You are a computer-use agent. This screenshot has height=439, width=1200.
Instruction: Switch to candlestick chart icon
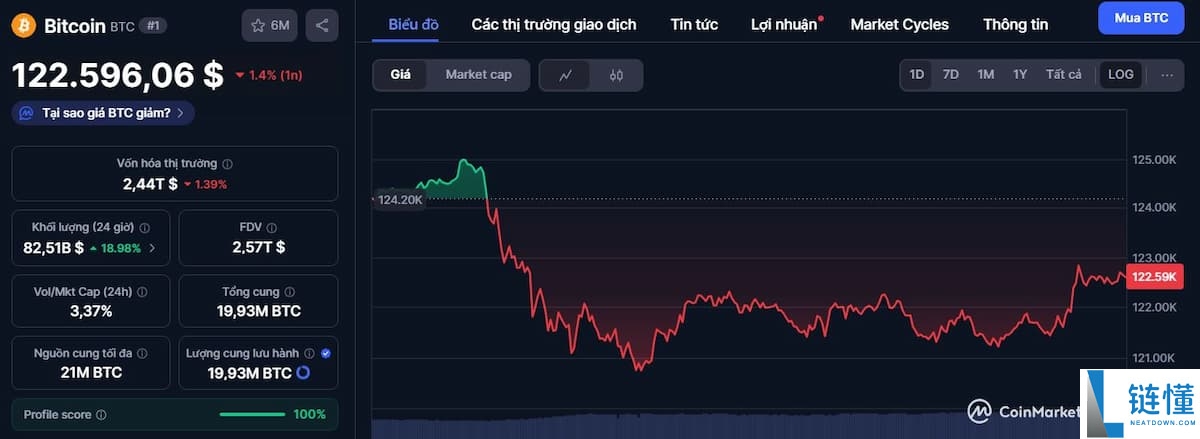click(616, 75)
